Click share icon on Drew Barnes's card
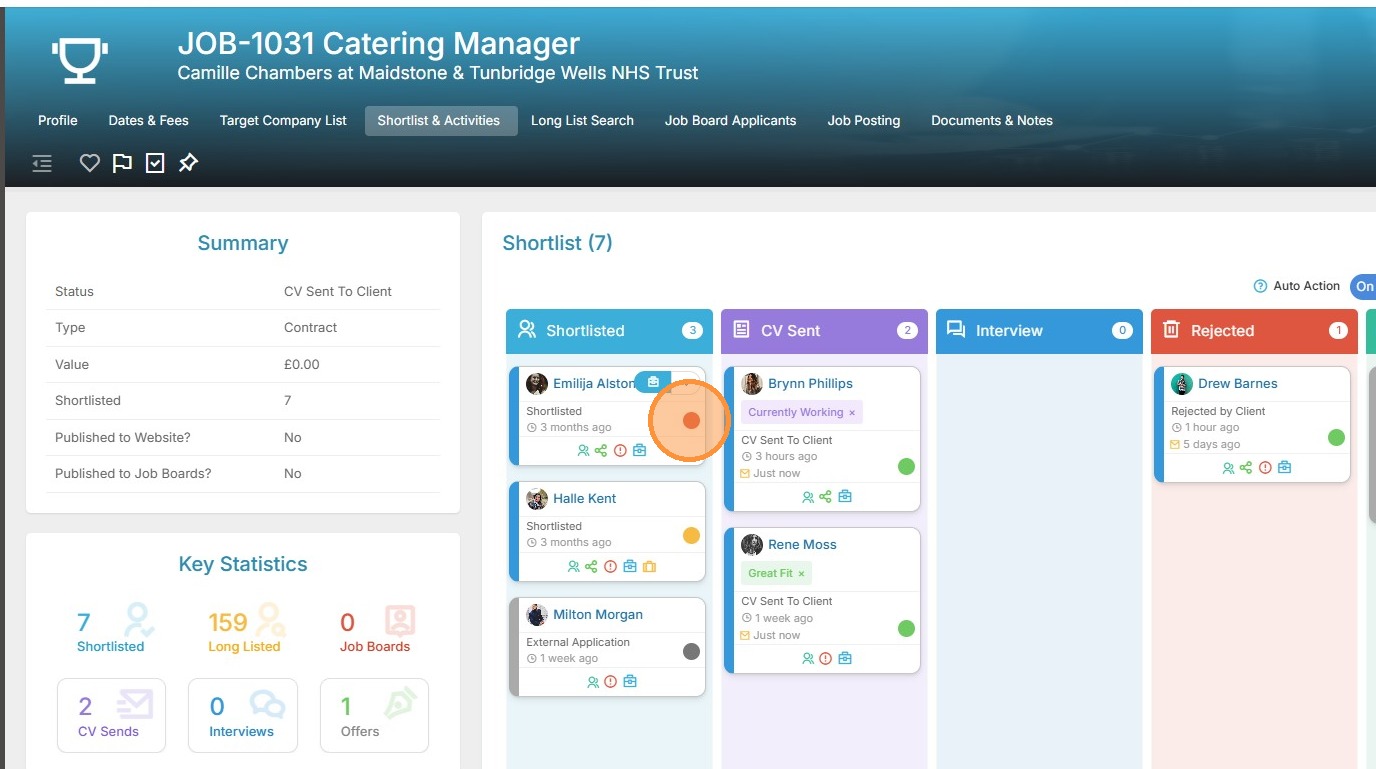The height and width of the screenshot is (769, 1376). [1246, 468]
